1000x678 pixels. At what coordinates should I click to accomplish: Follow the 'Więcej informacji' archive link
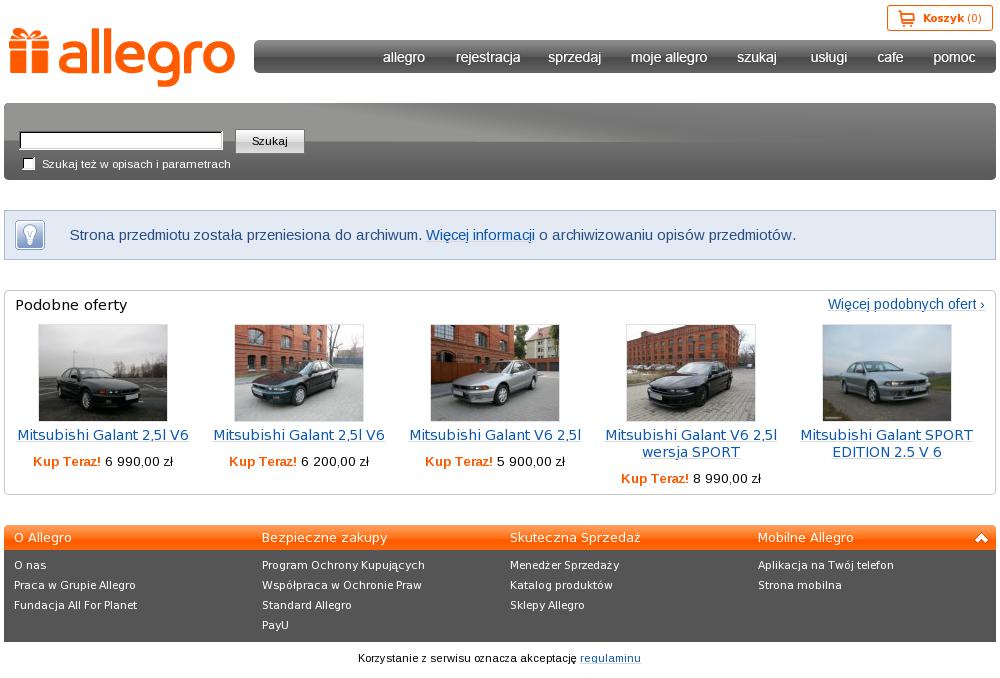[x=480, y=235]
